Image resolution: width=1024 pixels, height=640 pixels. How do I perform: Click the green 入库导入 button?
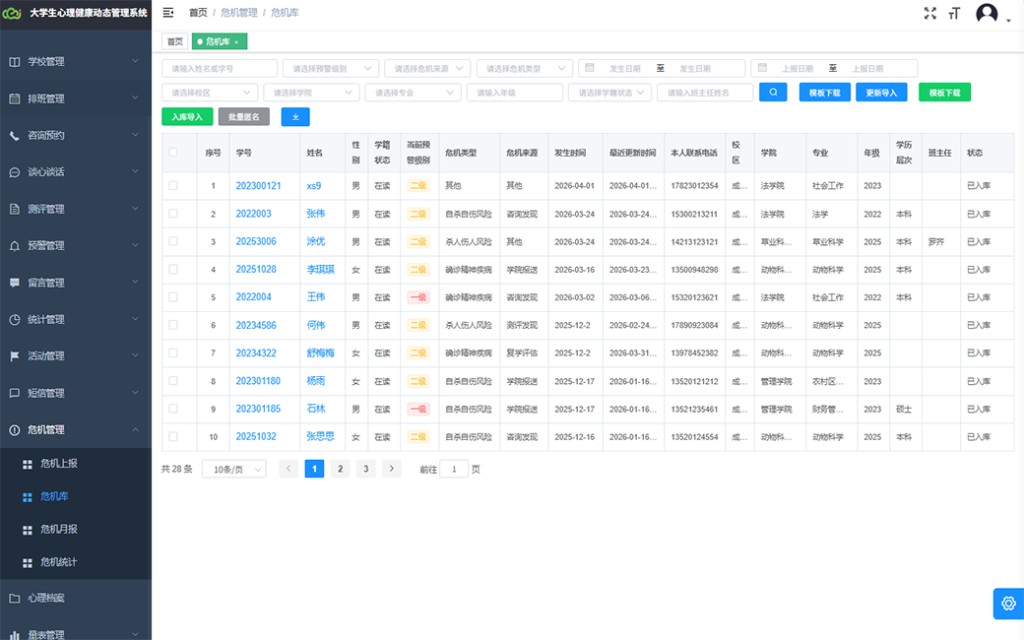click(x=187, y=117)
